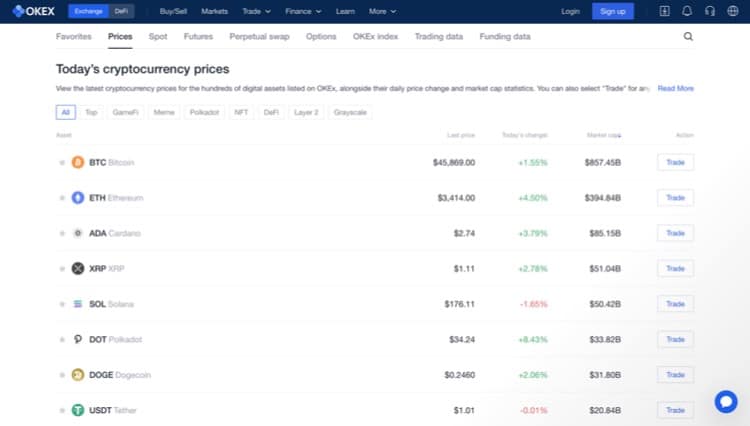750x426 pixels.
Task: Open the blue chat bubble widget
Action: [725, 401]
